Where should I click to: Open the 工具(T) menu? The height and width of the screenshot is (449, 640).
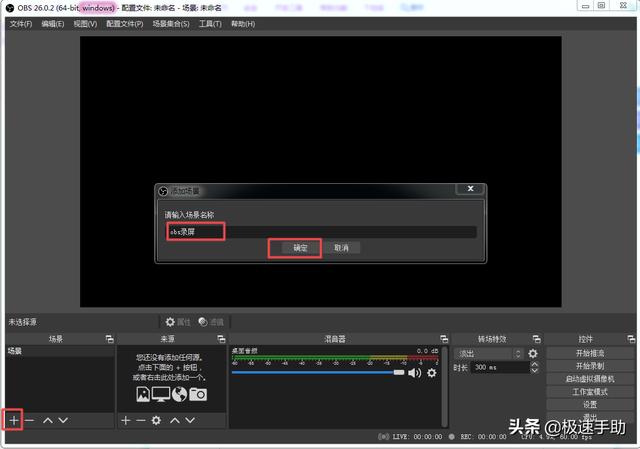click(210, 23)
